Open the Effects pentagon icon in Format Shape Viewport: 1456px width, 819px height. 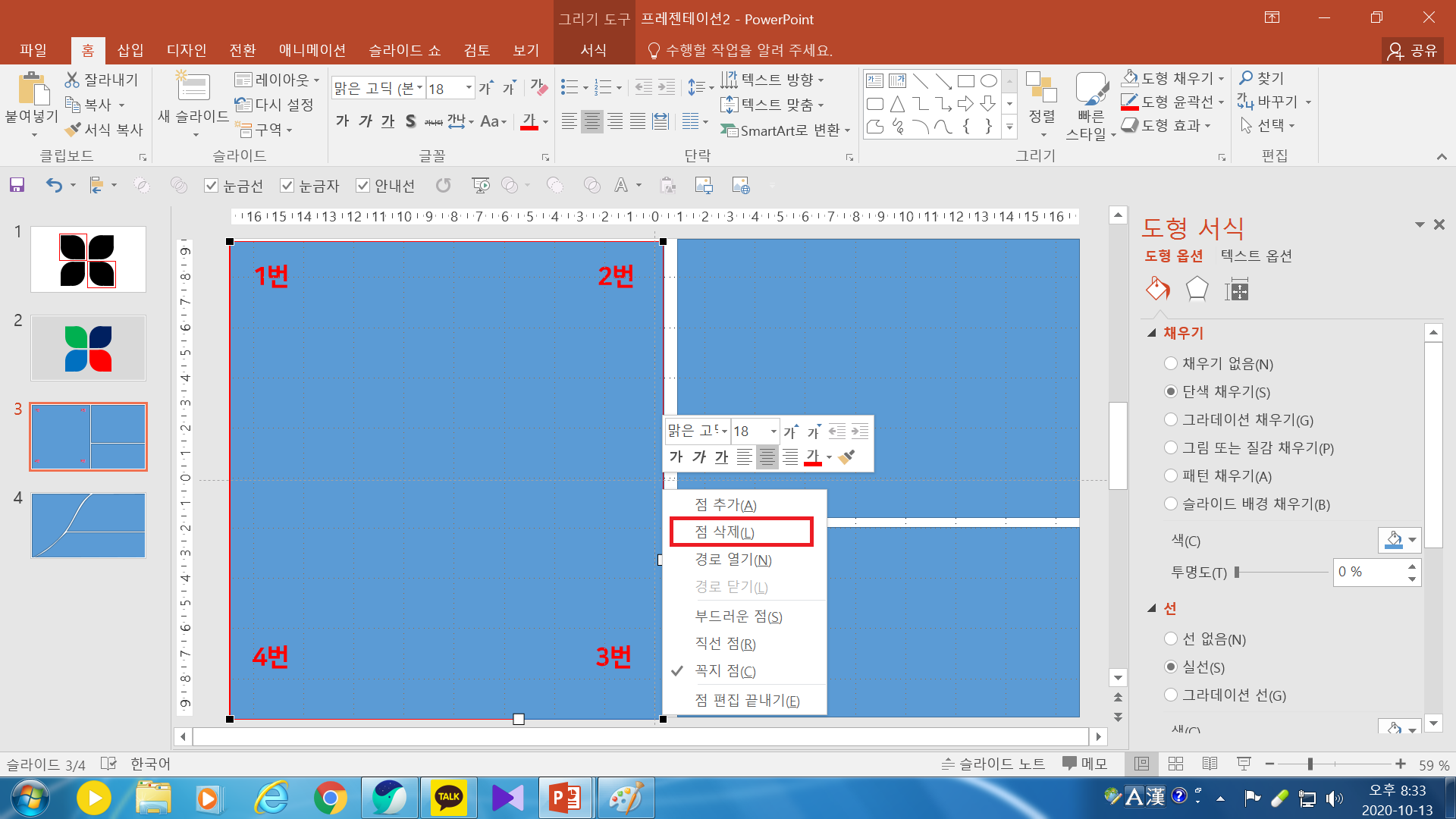click(x=1197, y=289)
